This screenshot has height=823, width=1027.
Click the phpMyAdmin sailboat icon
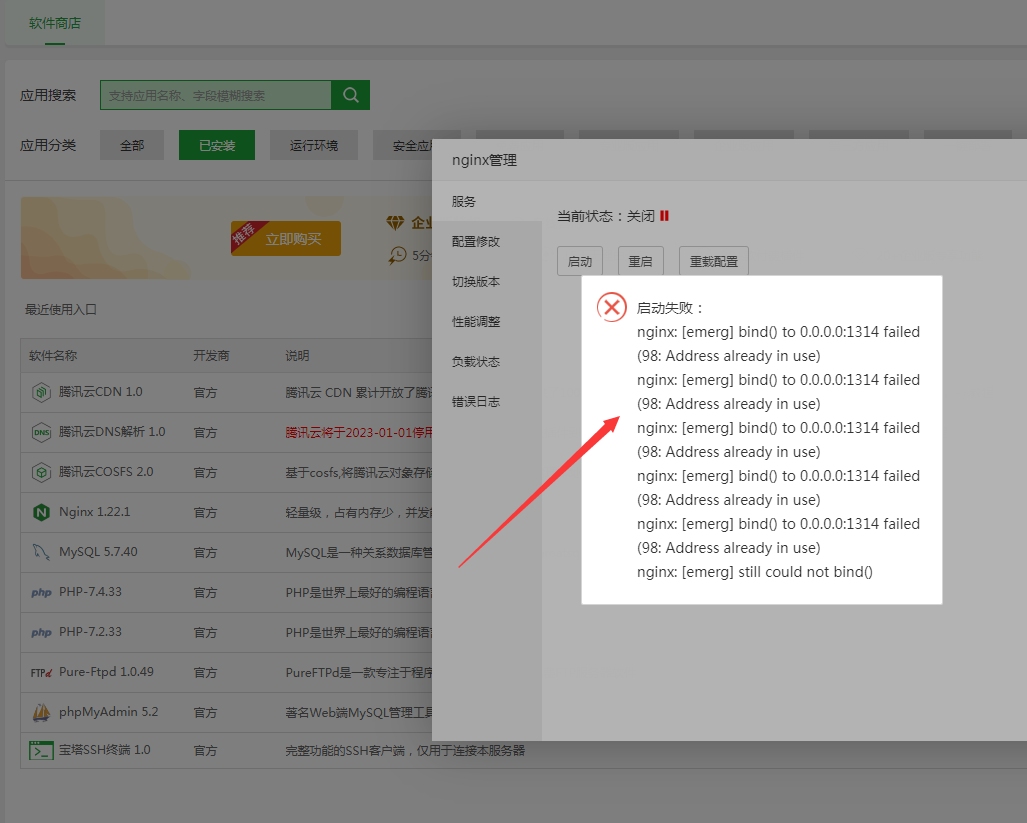(41, 712)
